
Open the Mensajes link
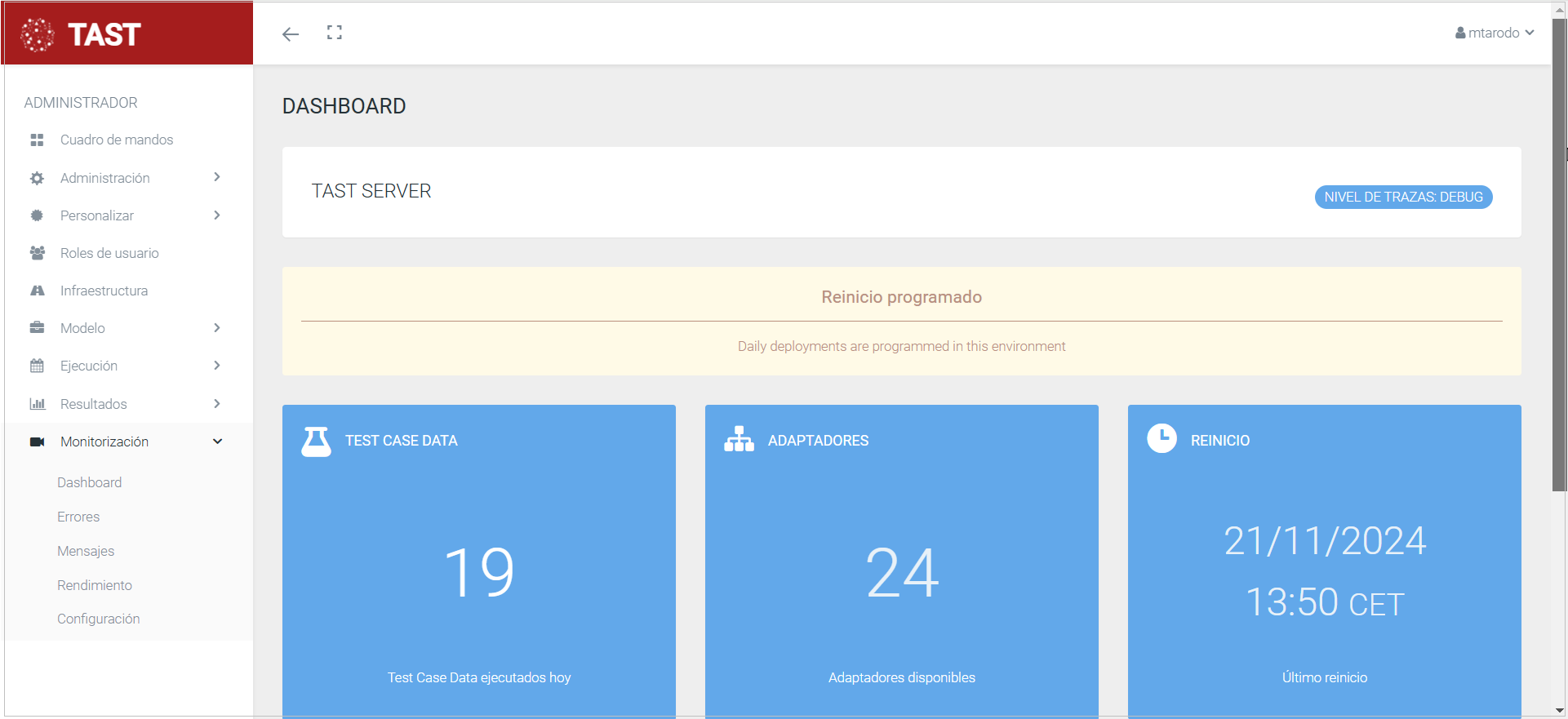86,551
